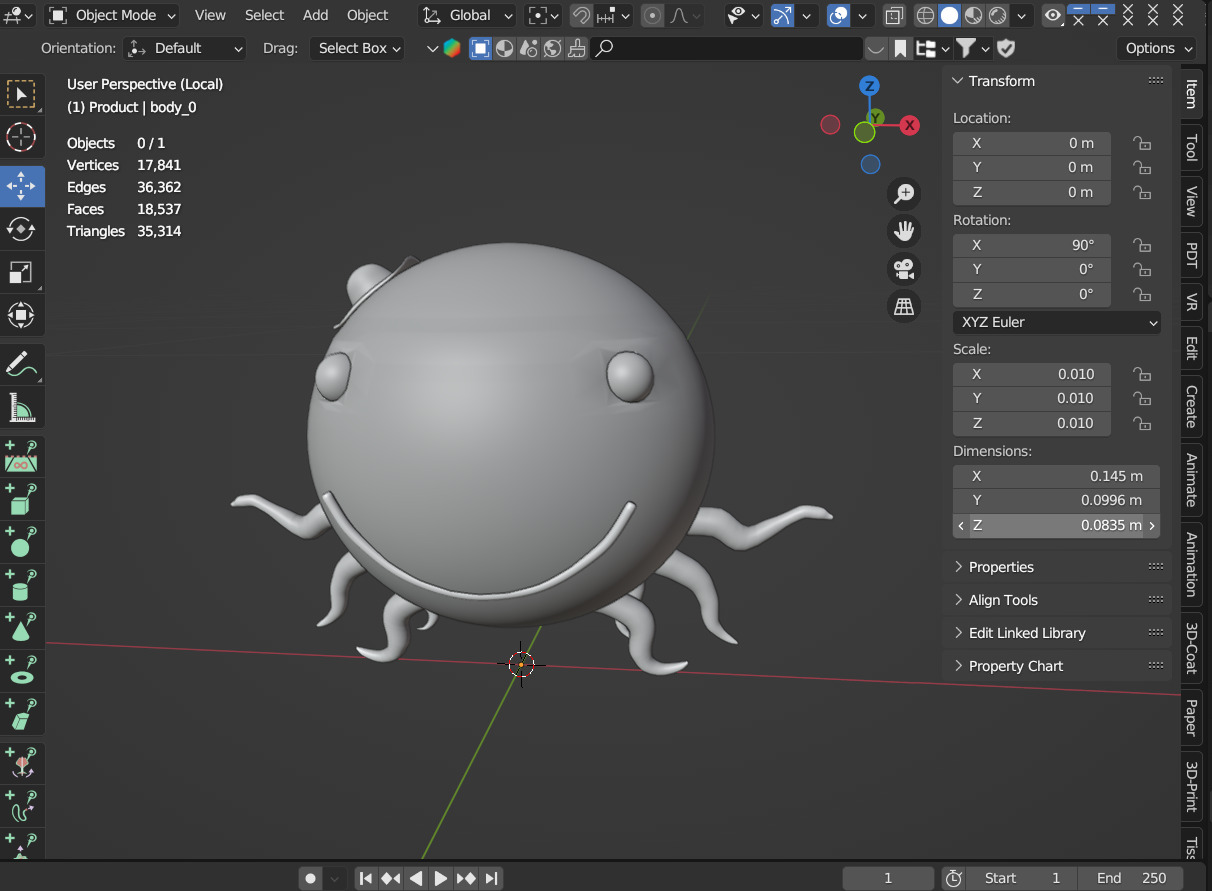Click the blue Z axis gizmo ball

(870, 85)
